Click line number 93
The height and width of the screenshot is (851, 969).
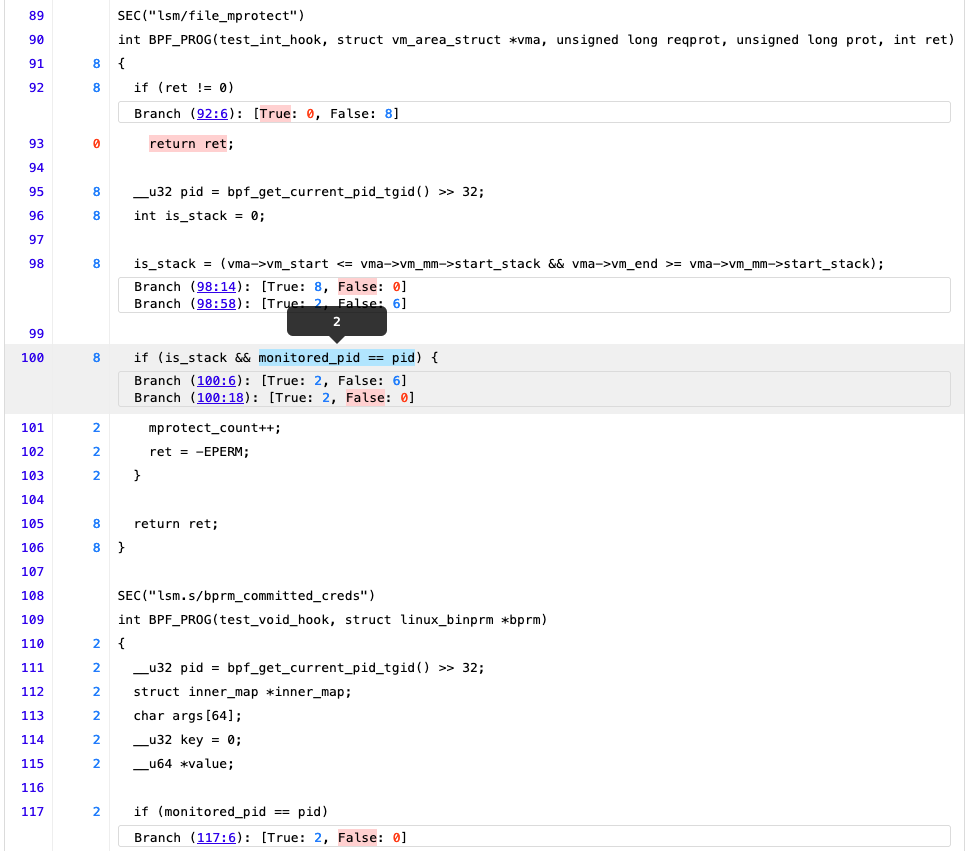pyautogui.click(x=36, y=144)
